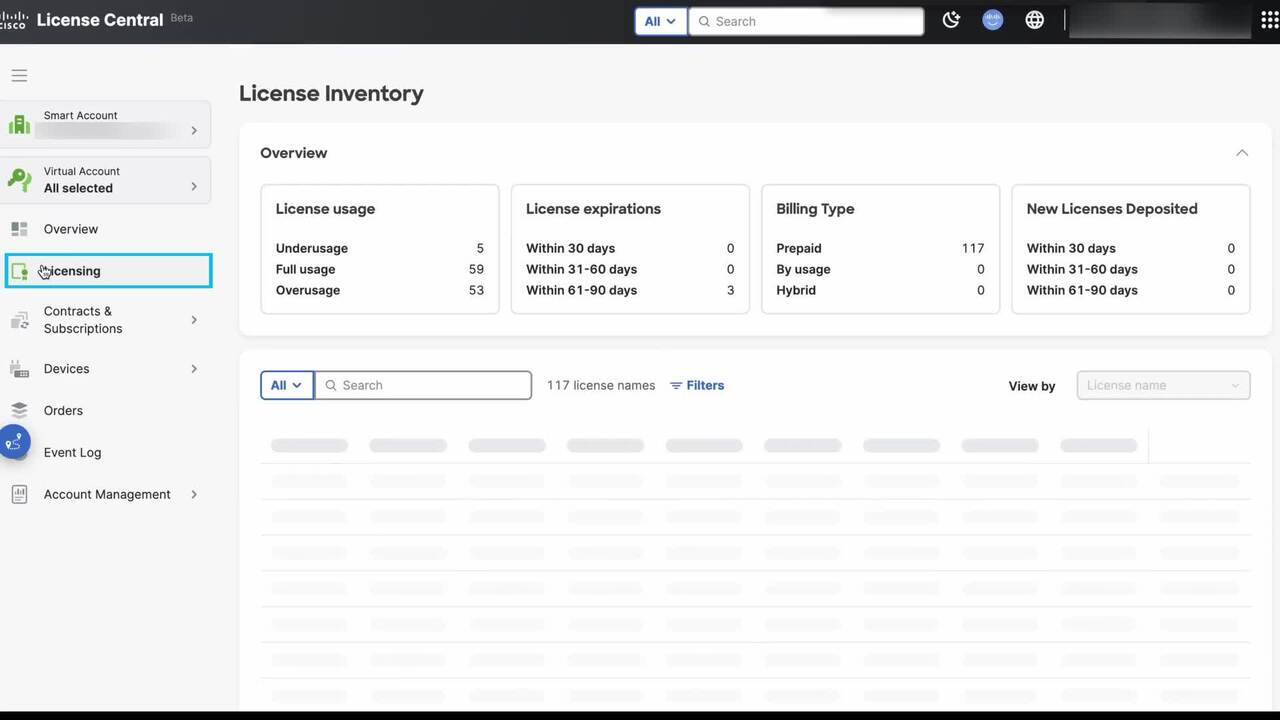Open the Event Log menu item
Image resolution: width=1280 pixels, height=720 pixels.
pos(72,452)
